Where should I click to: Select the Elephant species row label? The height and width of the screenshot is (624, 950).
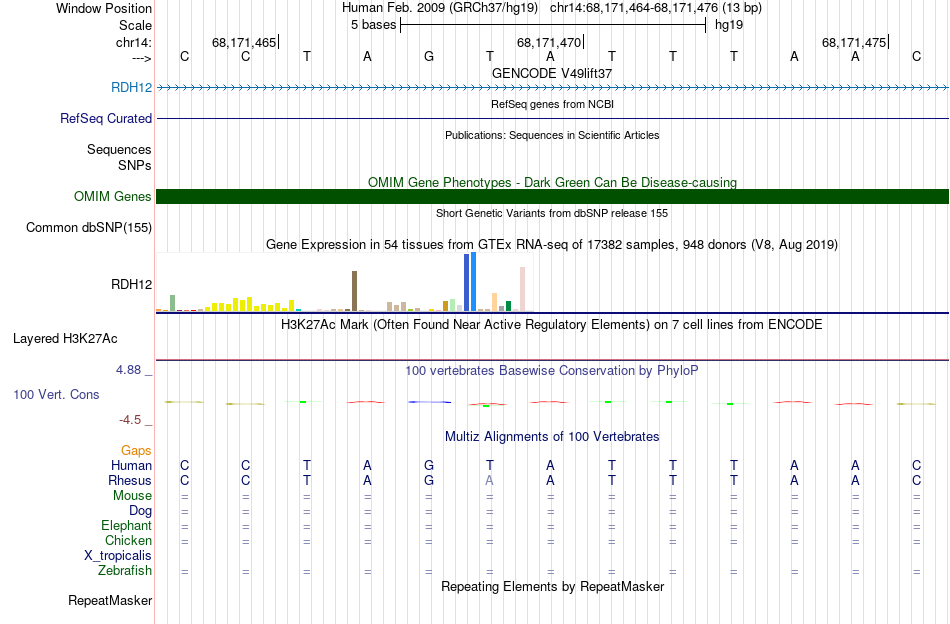126,525
